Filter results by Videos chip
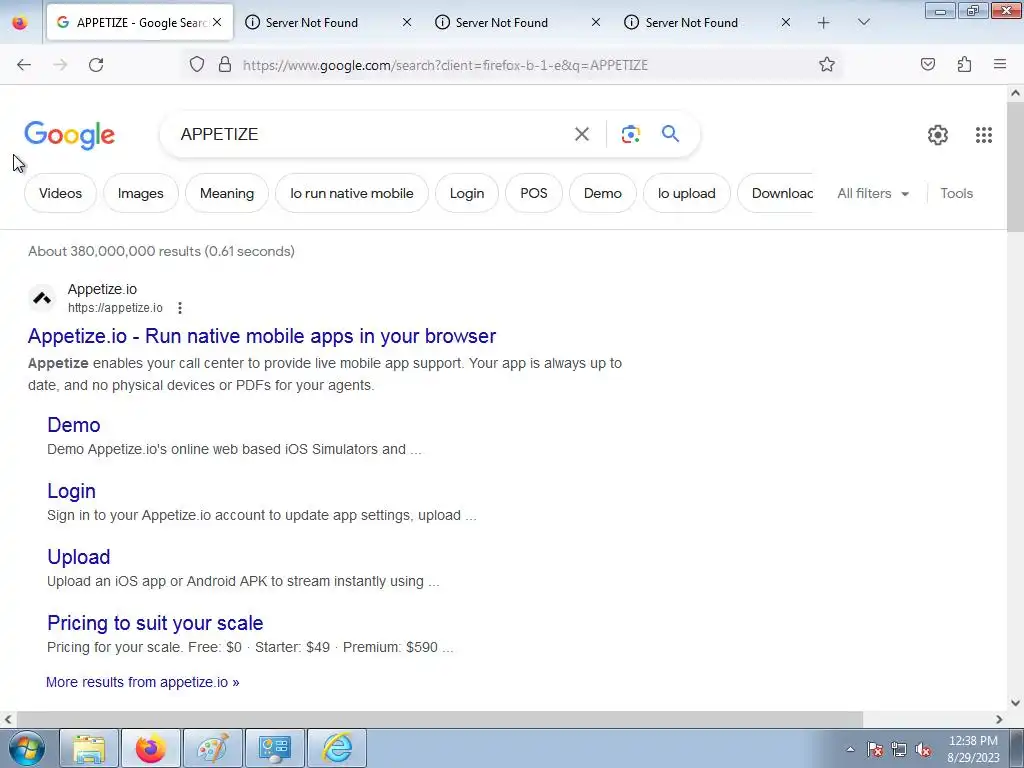The width and height of the screenshot is (1024, 768). [60, 193]
